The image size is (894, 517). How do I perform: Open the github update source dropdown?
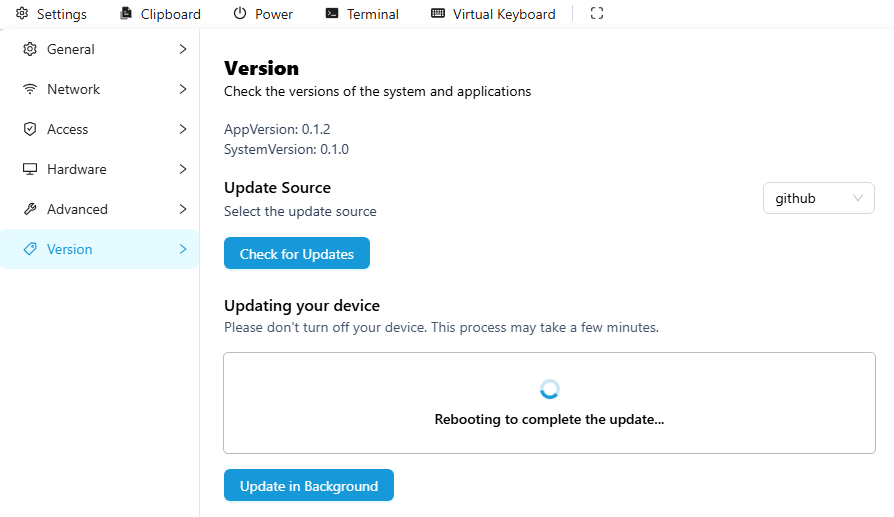[x=818, y=198]
